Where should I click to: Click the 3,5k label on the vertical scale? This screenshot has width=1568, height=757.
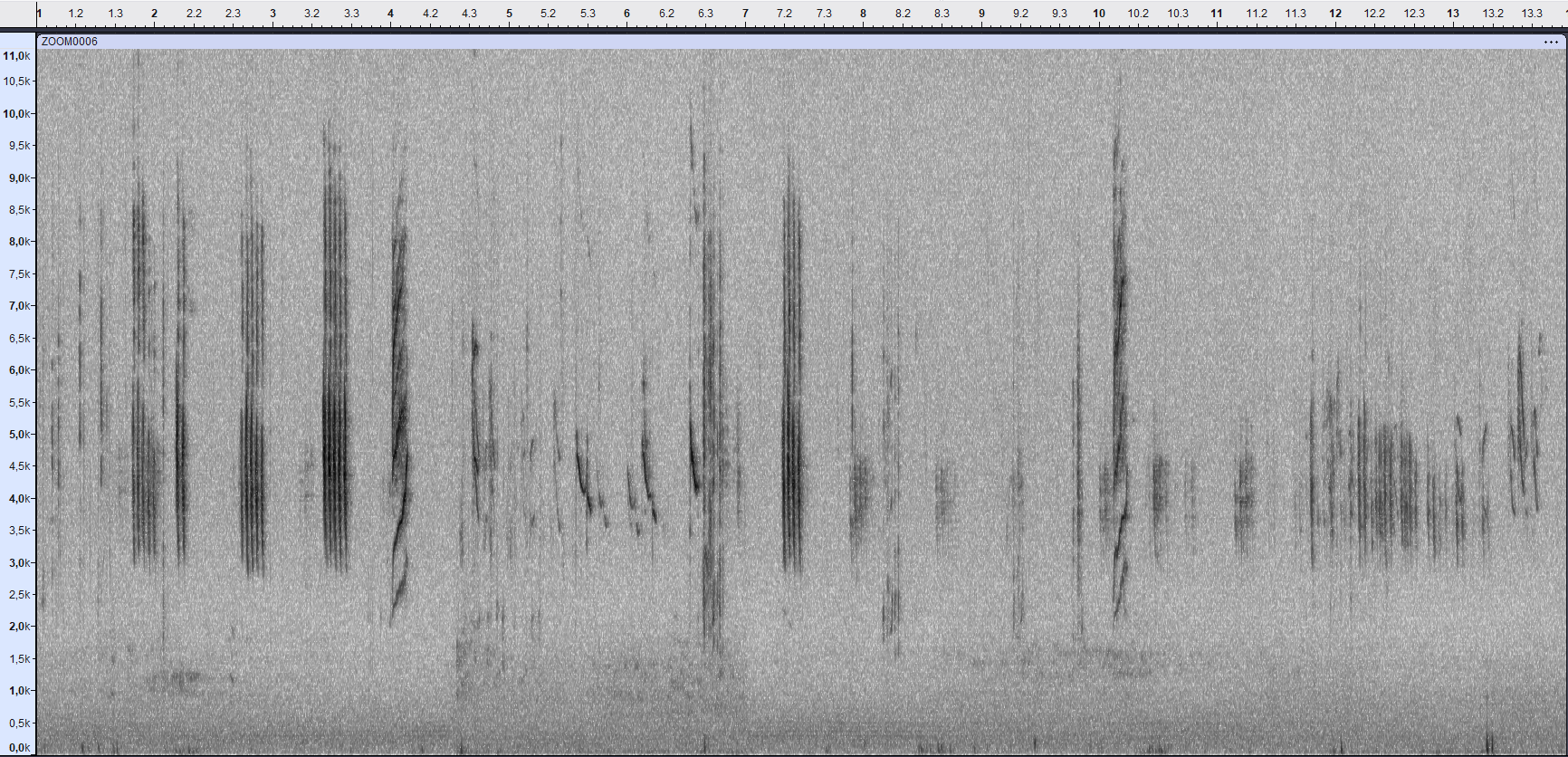(19, 531)
